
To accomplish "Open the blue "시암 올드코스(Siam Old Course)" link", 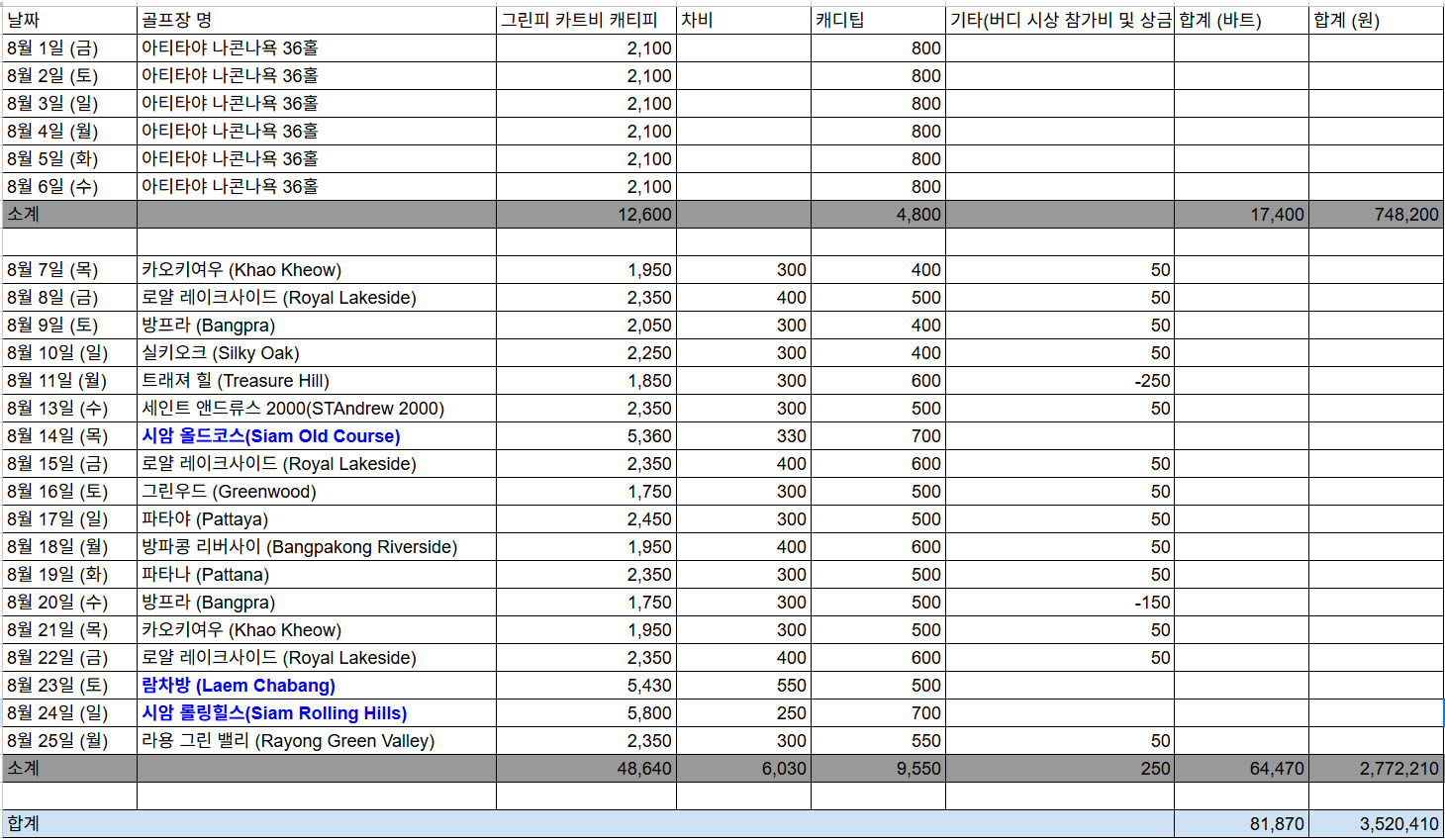I will tap(270, 436).
